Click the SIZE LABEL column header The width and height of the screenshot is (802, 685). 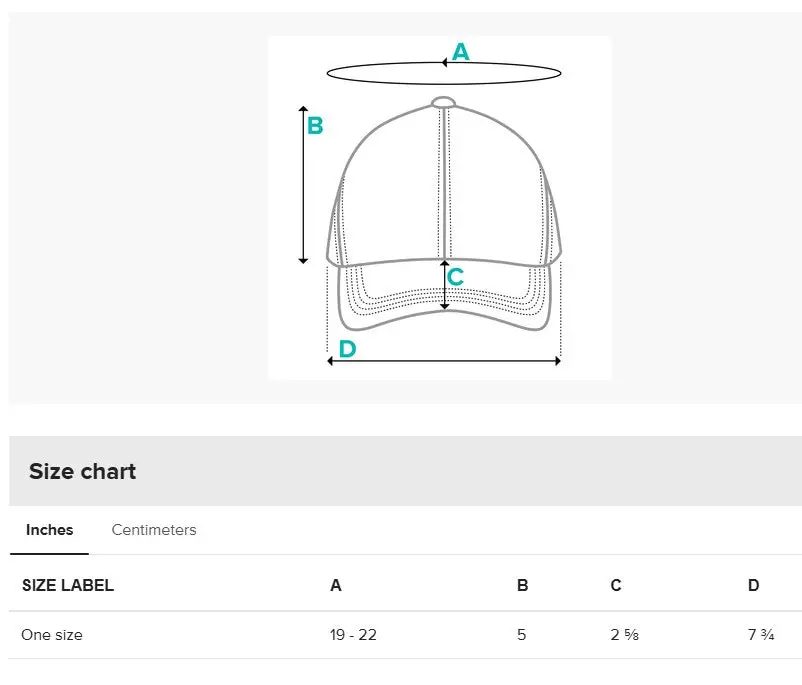pos(68,586)
